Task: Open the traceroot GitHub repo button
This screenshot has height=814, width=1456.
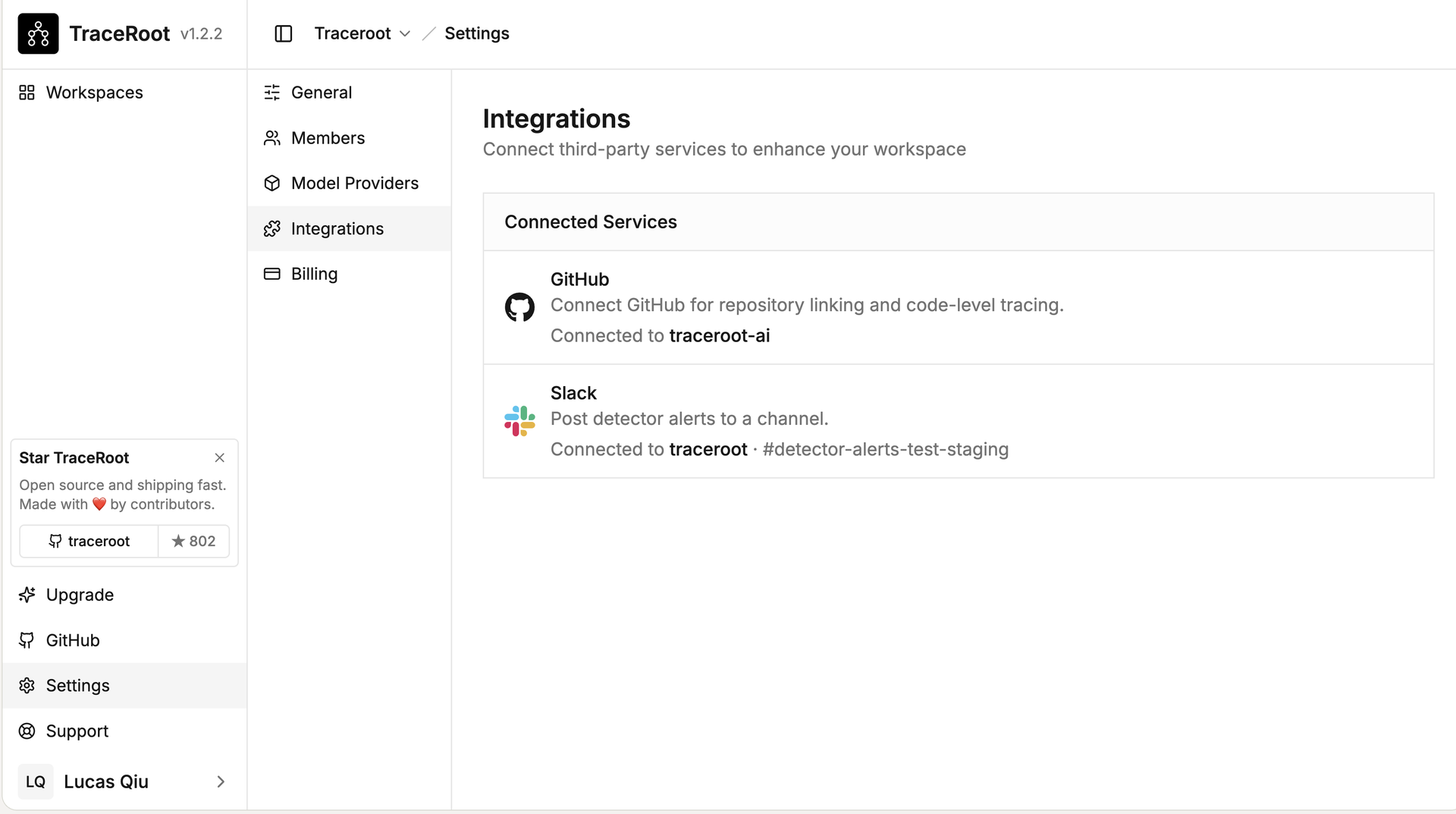Action: 89,541
